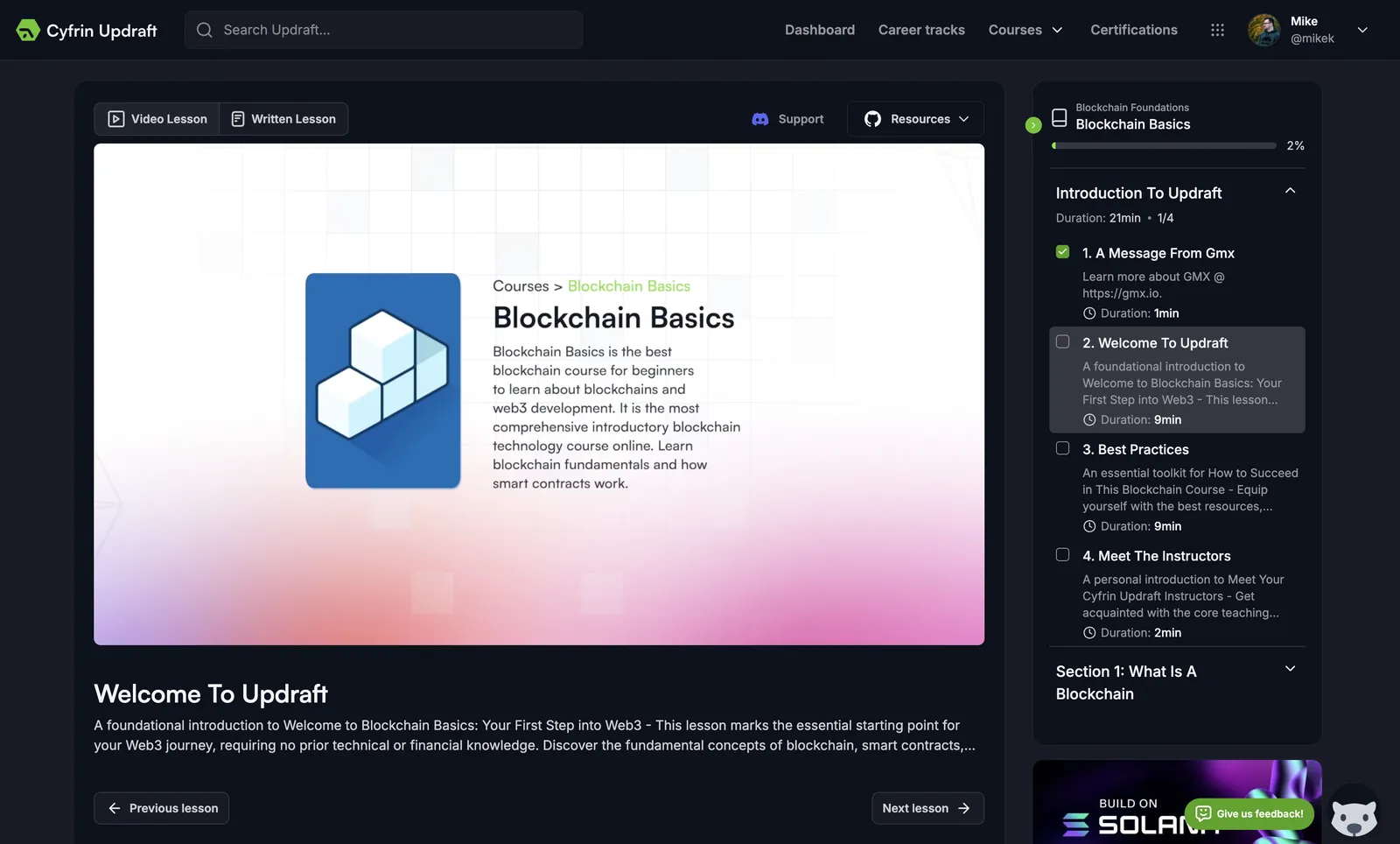This screenshot has height=844, width=1400.
Task: Click the GitHub Resources icon
Action: [x=872, y=119]
